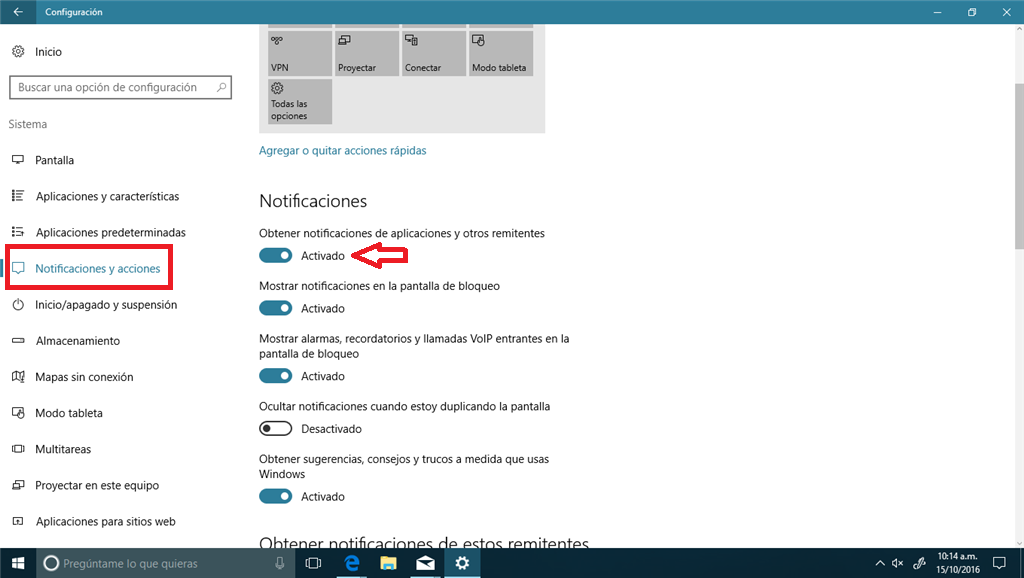Viewport: 1024px width, 578px height.
Task: Click the Buscar una opción de configuración field
Action: pos(121,87)
